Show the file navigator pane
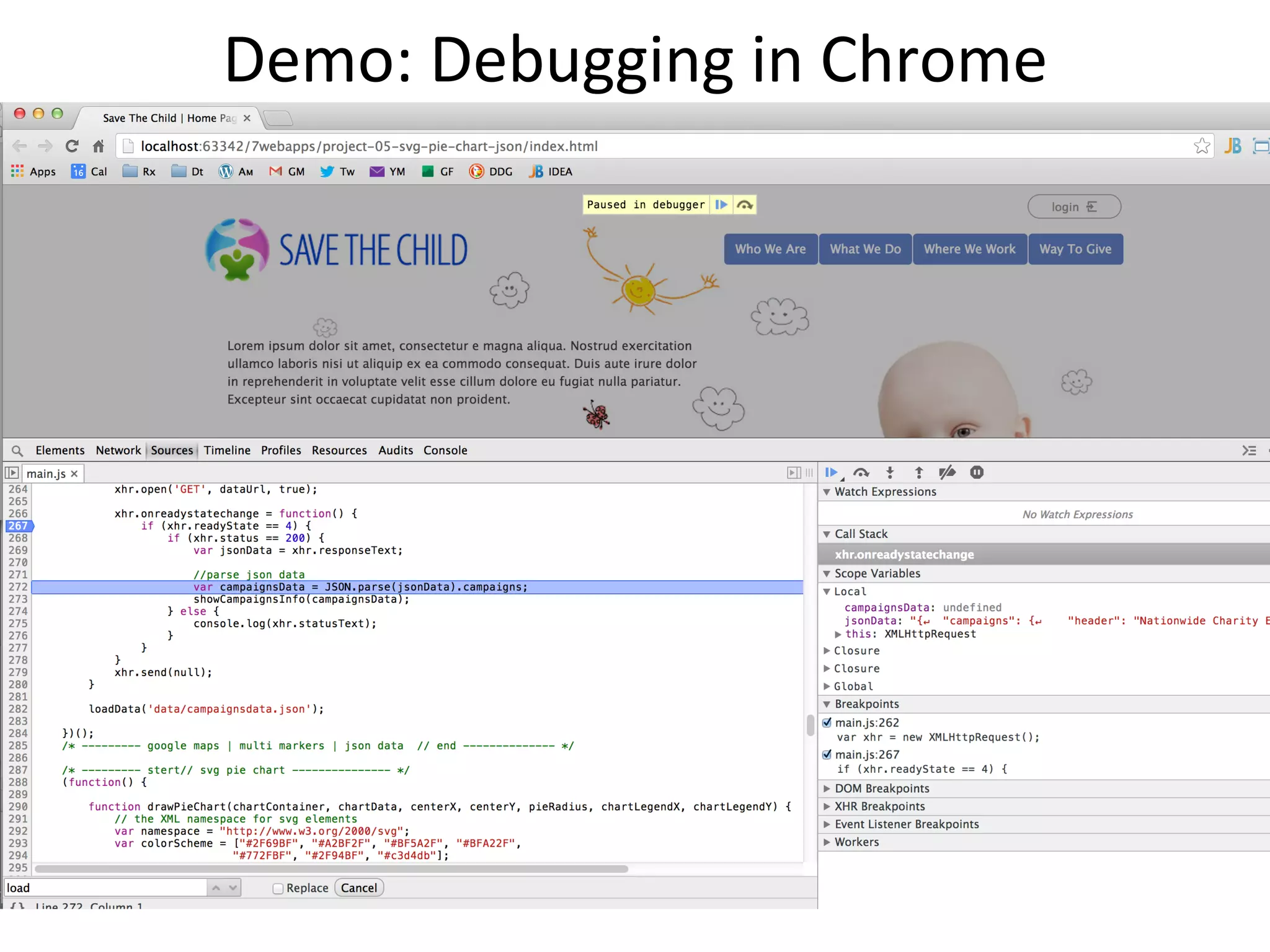This screenshot has width=1270, height=952. (12, 474)
